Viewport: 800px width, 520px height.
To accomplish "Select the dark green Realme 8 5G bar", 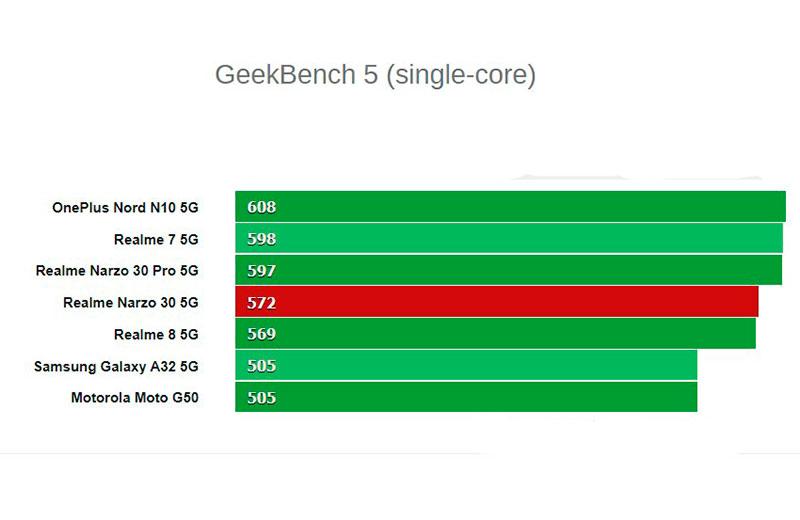I will tap(495, 333).
